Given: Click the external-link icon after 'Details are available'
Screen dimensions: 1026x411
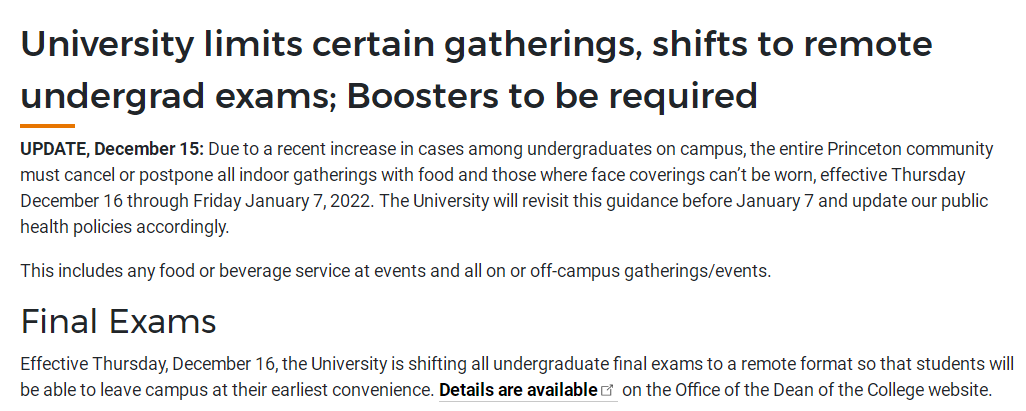Looking at the screenshot, I should pyautogui.click(x=607, y=391).
